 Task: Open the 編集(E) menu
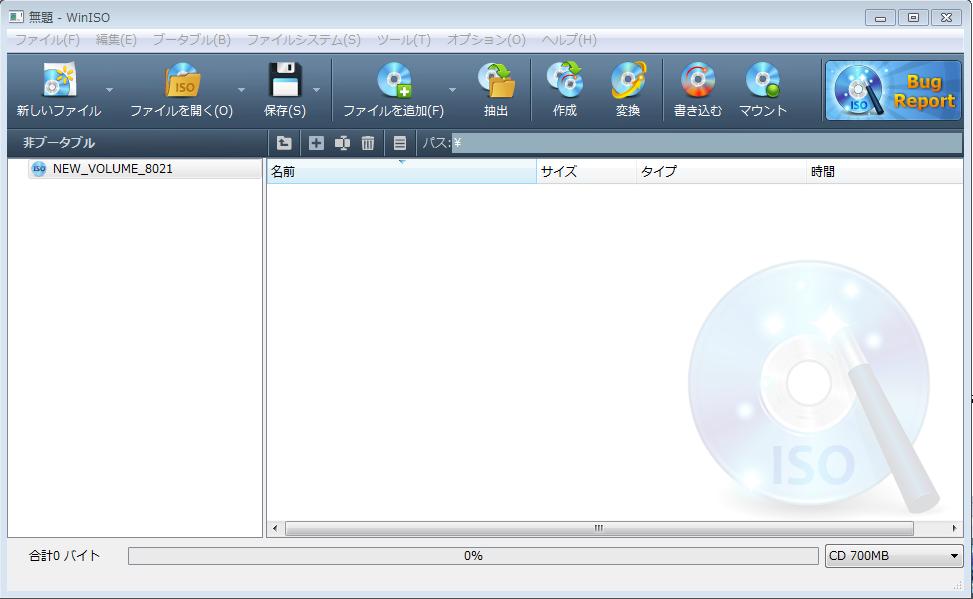[116, 40]
